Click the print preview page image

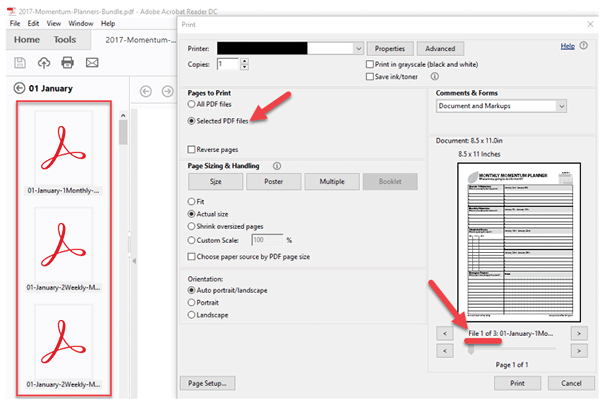click(x=519, y=242)
